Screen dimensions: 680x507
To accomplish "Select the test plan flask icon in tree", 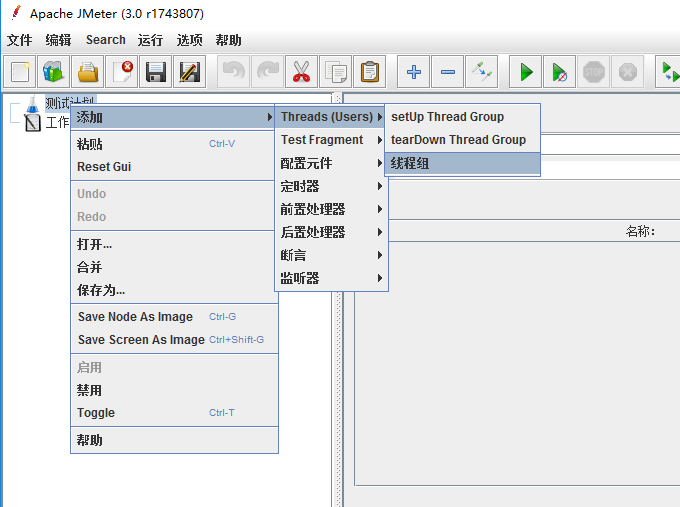I will 33,104.
